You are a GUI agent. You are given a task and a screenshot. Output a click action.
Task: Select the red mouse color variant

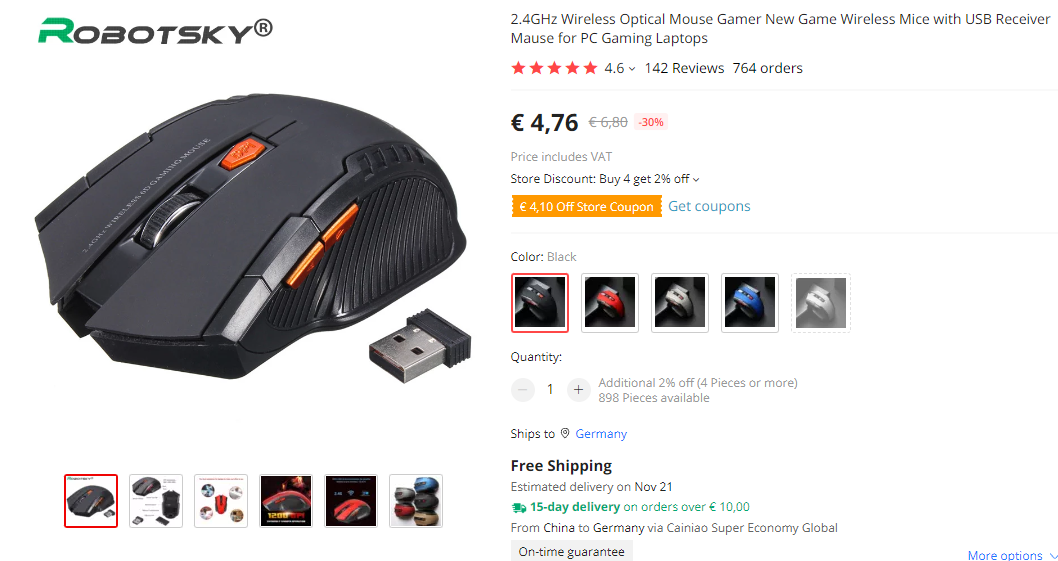(x=610, y=302)
